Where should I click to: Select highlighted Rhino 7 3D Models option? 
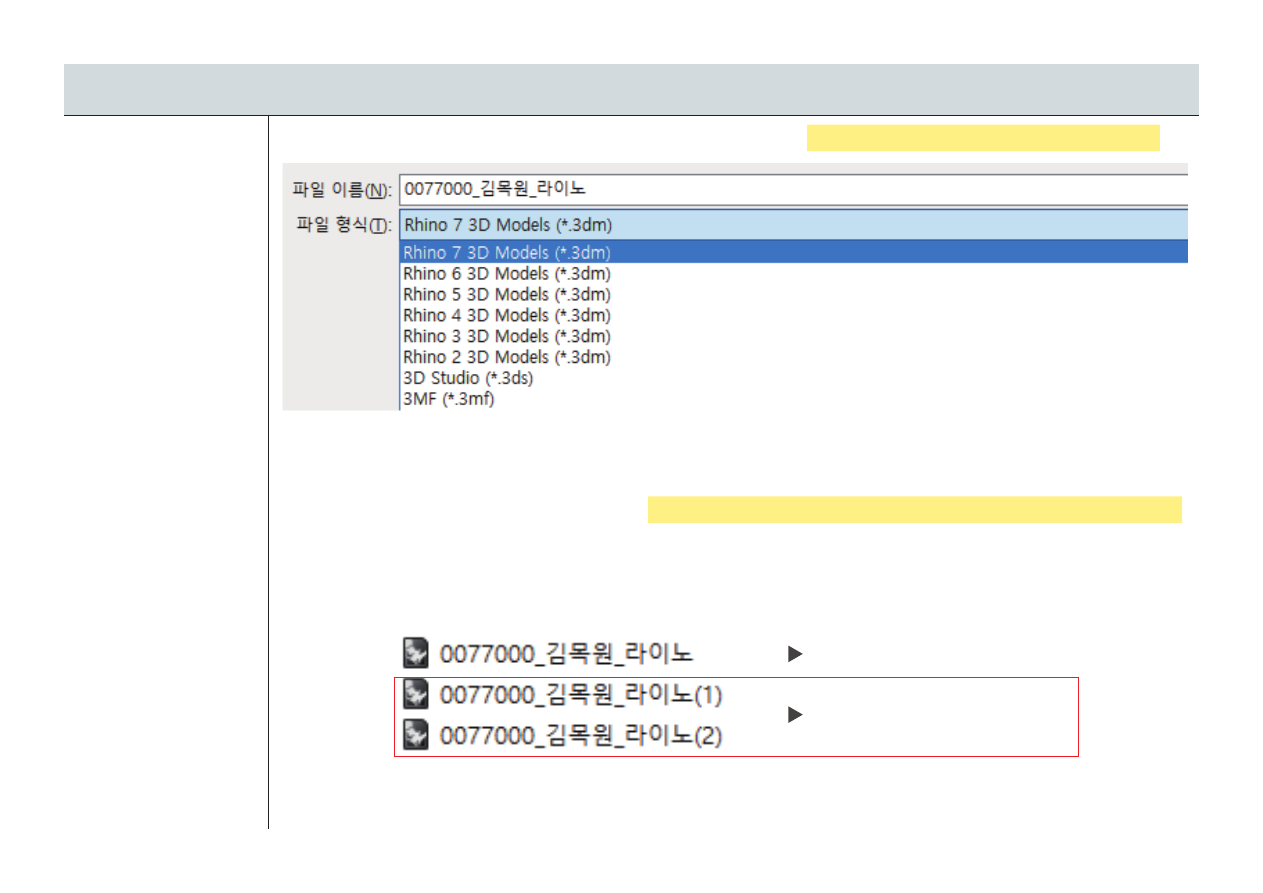pyautogui.click(x=506, y=252)
